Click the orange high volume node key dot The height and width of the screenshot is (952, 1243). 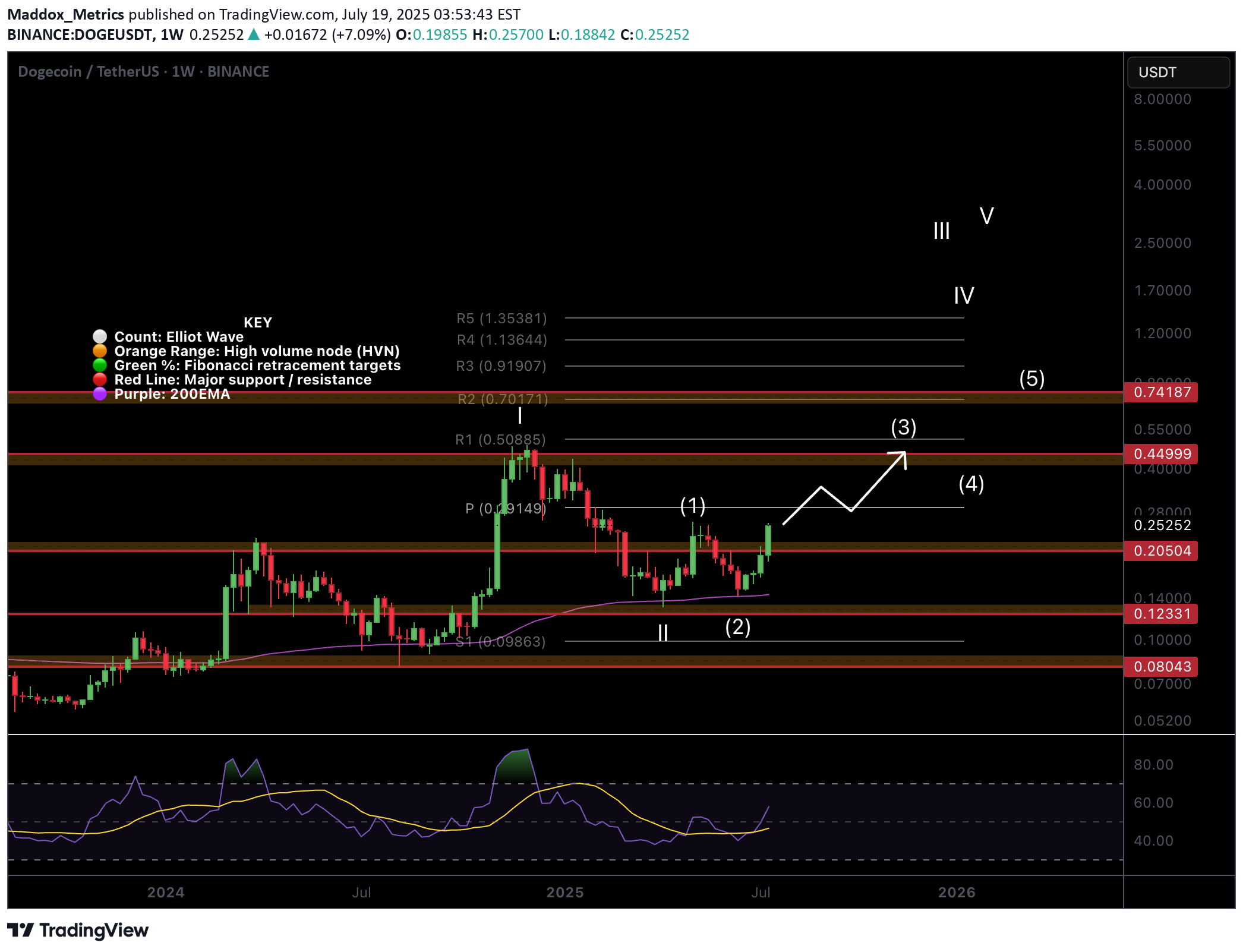coord(100,351)
